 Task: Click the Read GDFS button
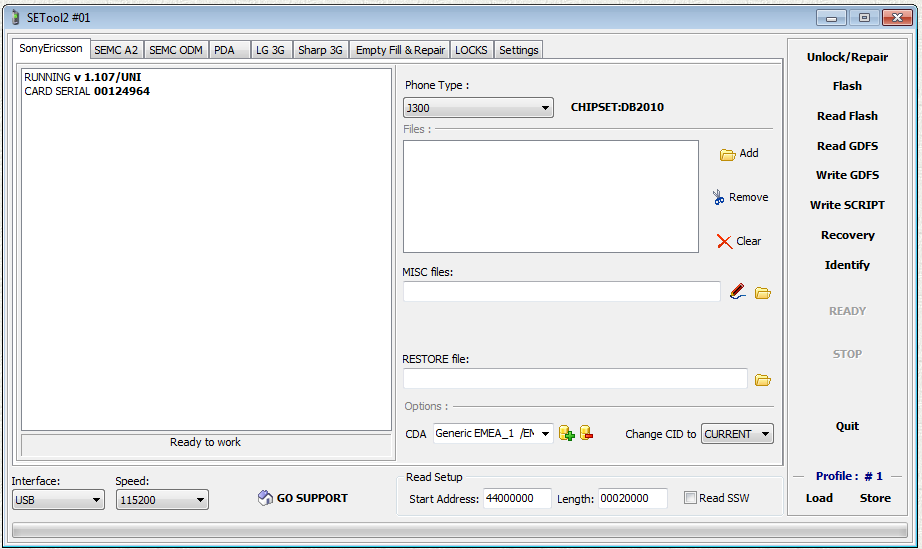tap(847, 146)
